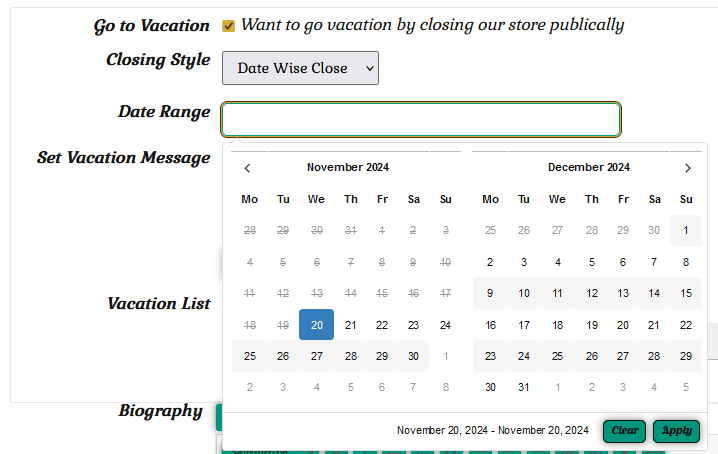Choose December 20 in the calendar
The image size is (718, 454).
click(x=623, y=325)
